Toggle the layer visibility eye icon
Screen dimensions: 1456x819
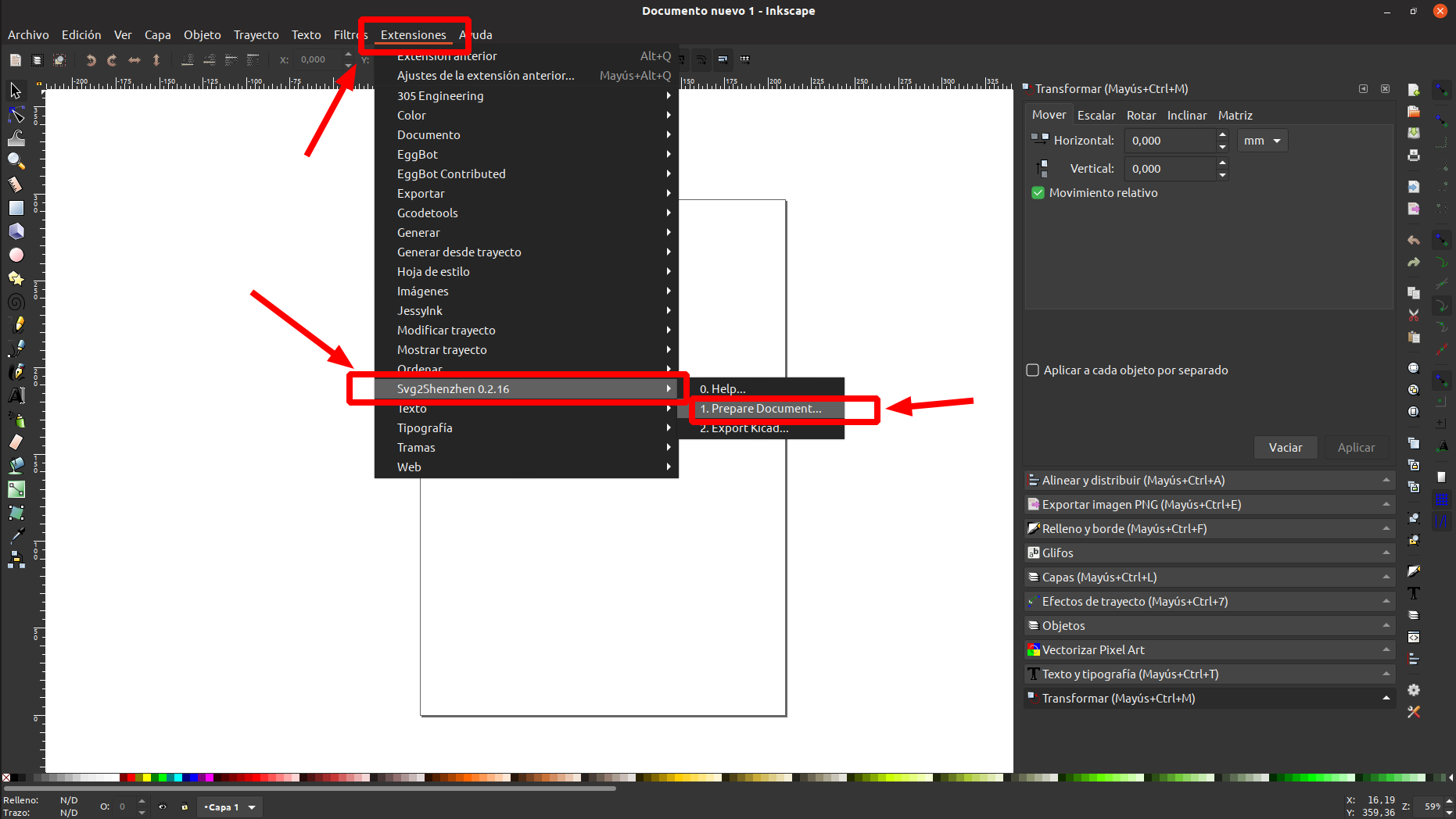click(163, 807)
